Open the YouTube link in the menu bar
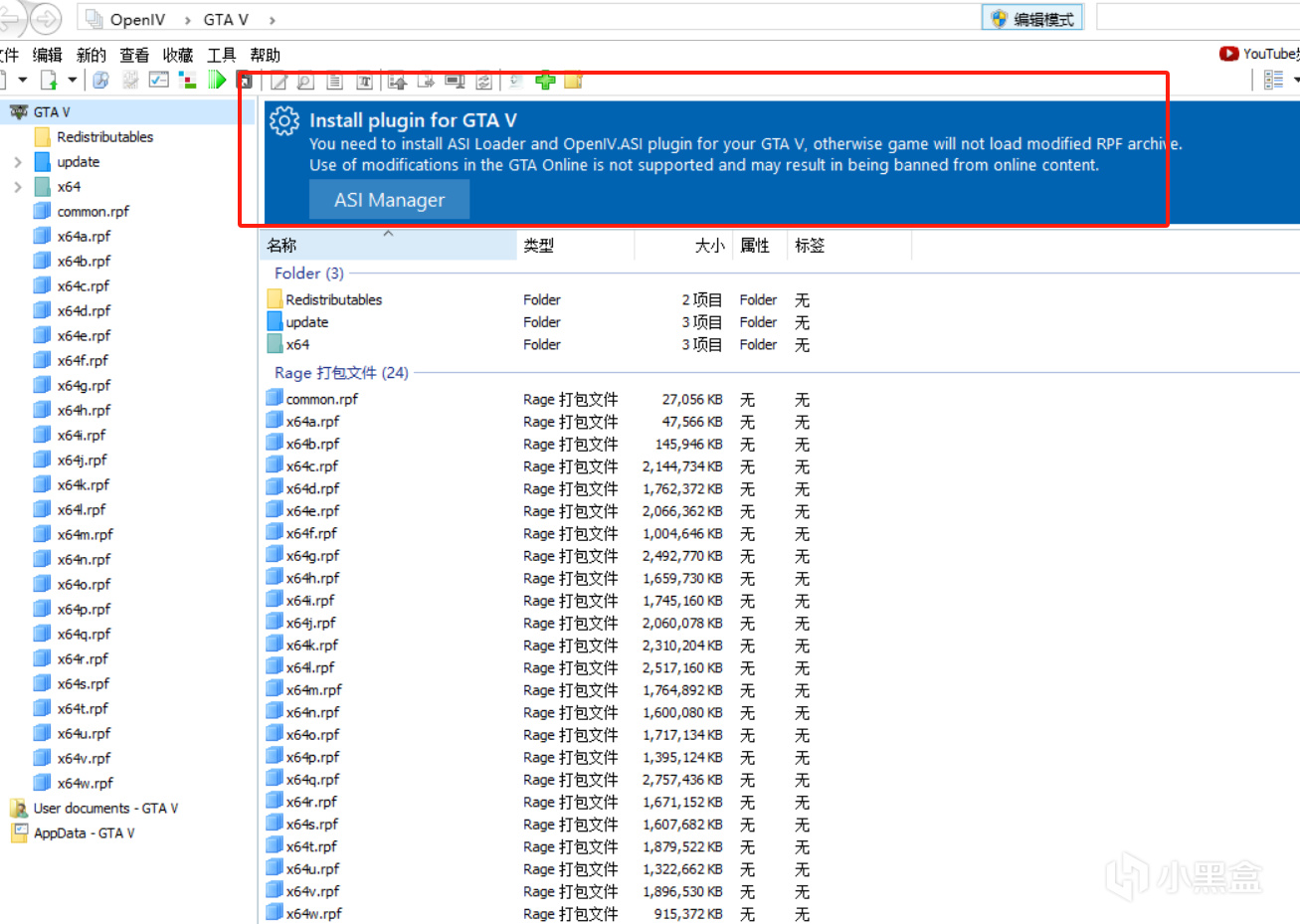The width and height of the screenshot is (1300, 924). 1260,54
